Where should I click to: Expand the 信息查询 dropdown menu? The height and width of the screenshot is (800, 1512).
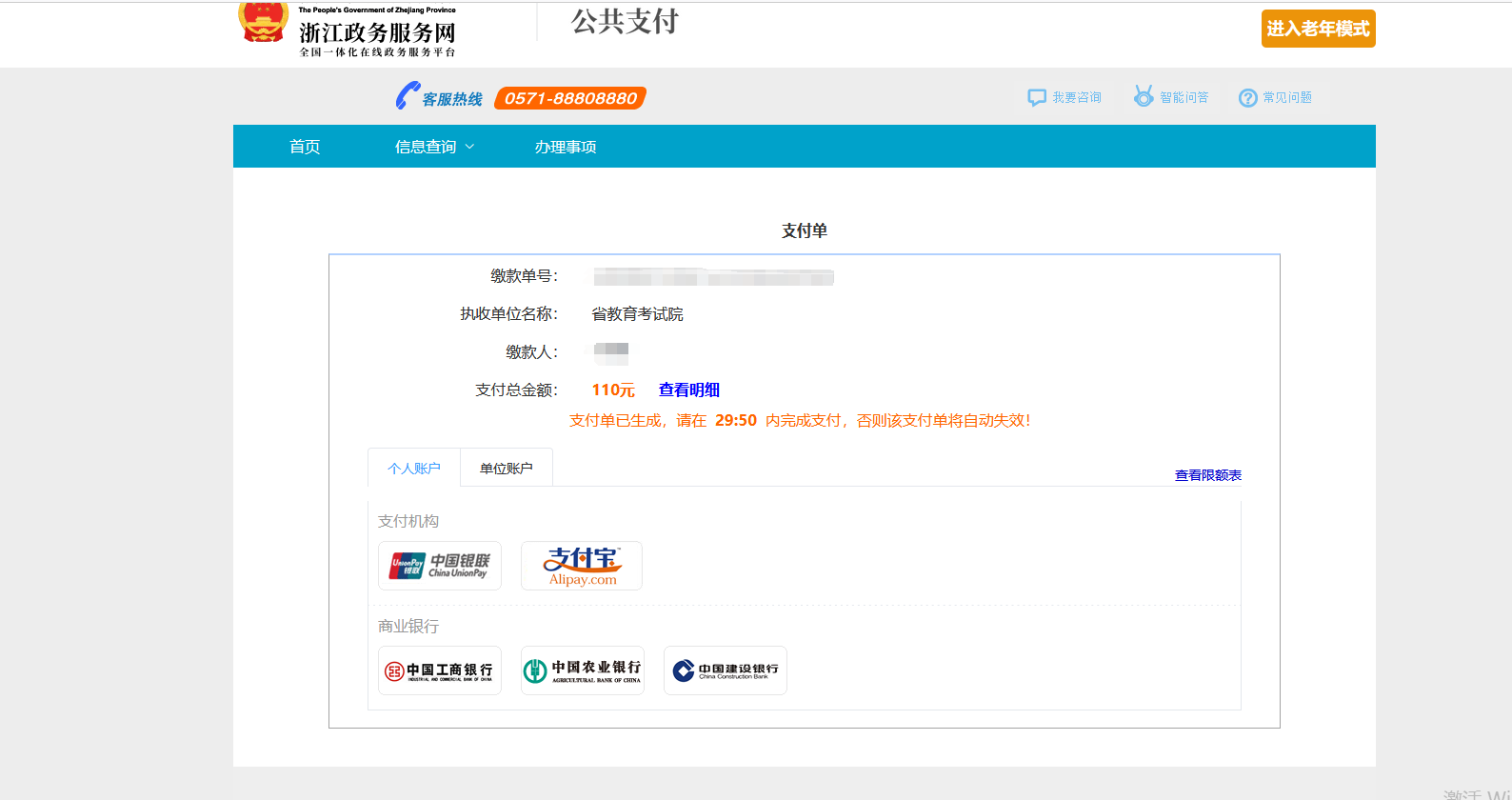426,147
